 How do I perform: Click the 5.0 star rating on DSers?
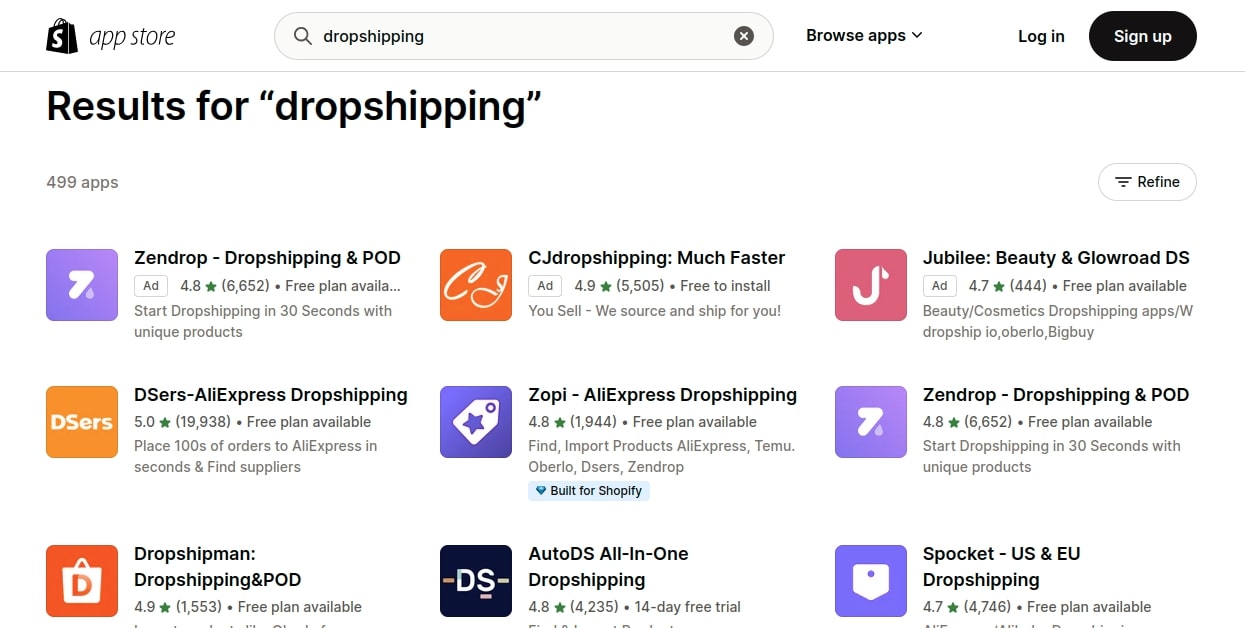[150, 421]
